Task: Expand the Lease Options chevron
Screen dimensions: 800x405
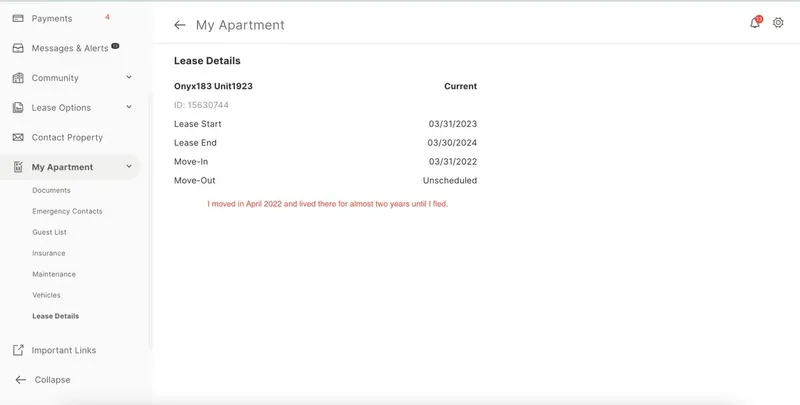Action: click(129, 107)
